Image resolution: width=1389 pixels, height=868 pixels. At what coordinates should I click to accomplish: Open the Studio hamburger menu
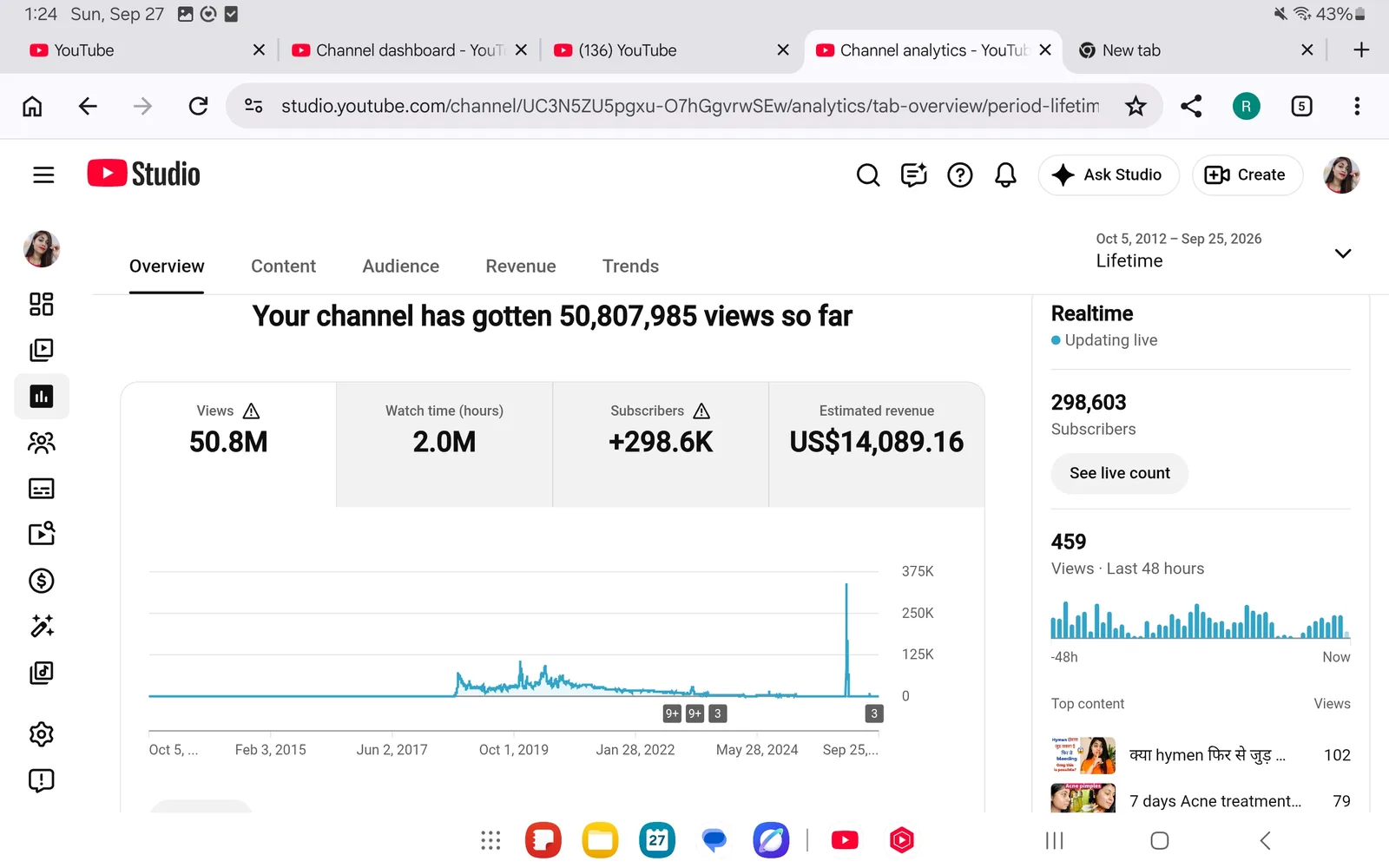(x=43, y=175)
